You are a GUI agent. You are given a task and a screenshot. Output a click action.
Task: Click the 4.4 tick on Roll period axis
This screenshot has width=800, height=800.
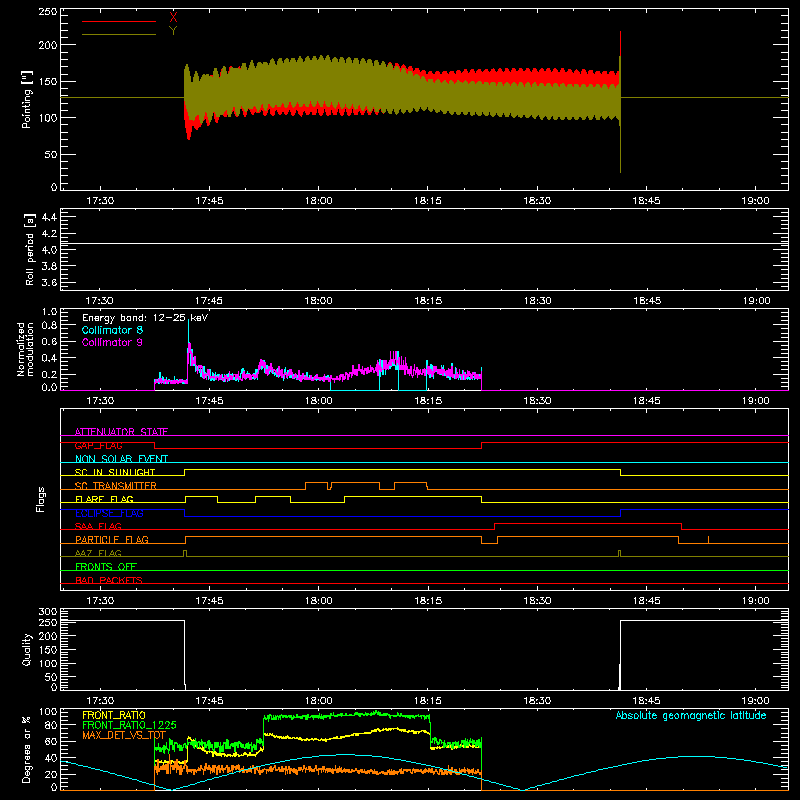tap(49, 217)
